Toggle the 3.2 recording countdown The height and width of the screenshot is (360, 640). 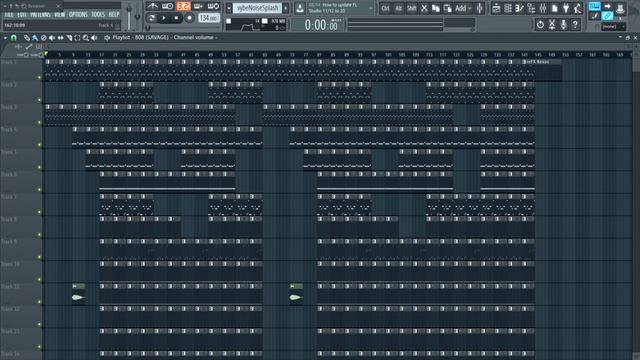point(183,7)
